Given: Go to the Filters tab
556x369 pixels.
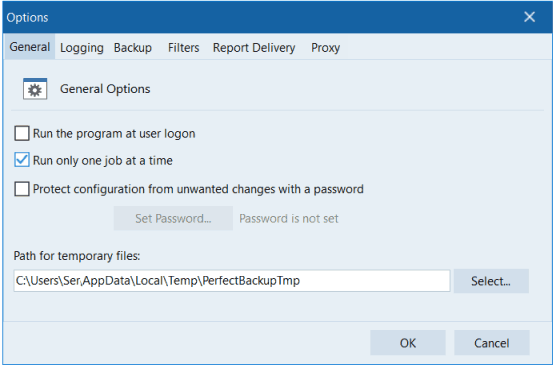Looking at the screenshot, I should [x=183, y=47].
